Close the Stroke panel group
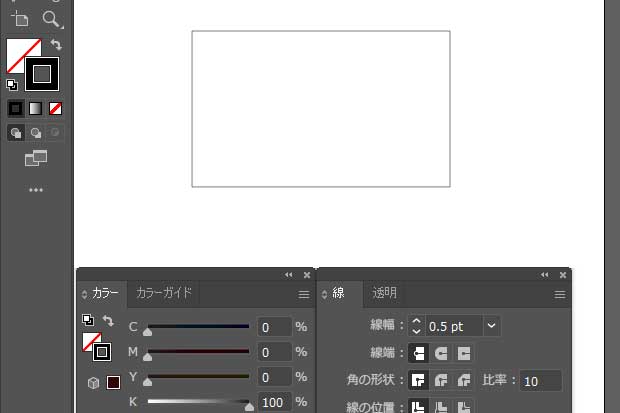The width and height of the screenshot is (620, 413). [563, 275]
